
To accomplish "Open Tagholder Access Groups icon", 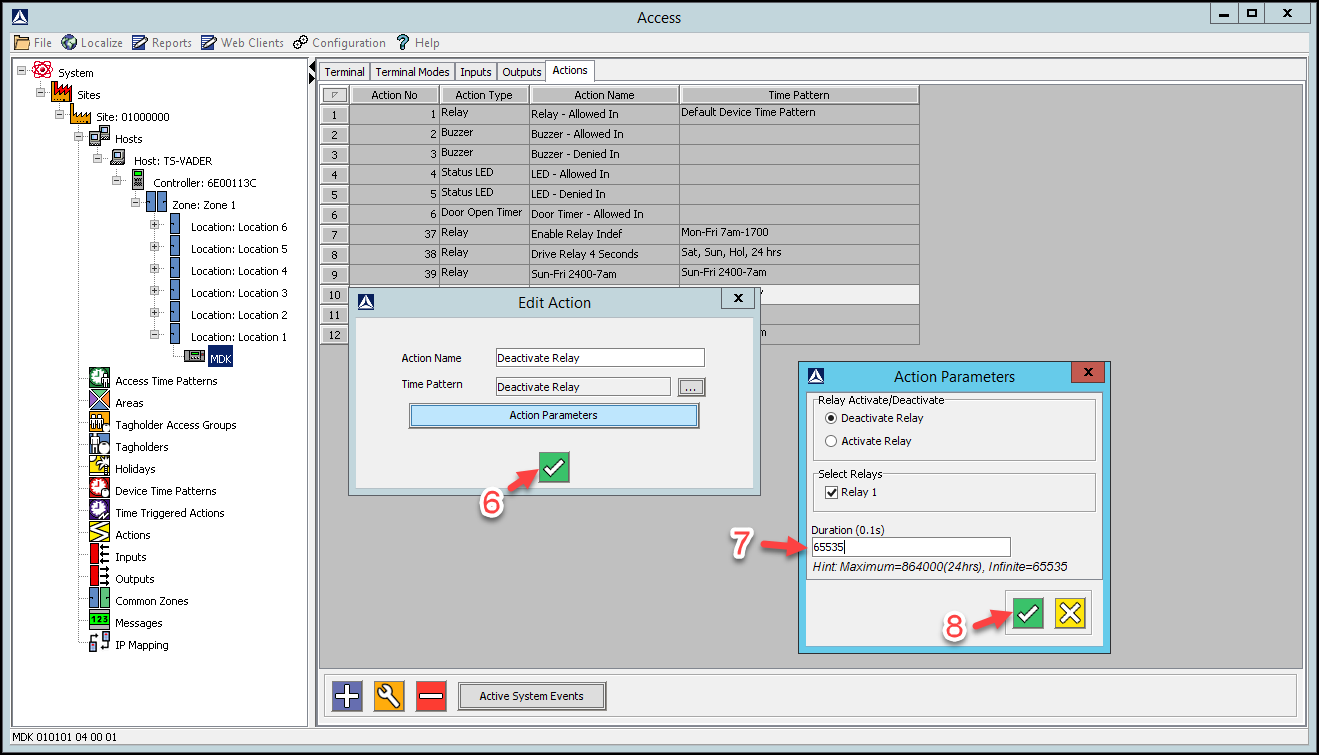I will 99,423.
